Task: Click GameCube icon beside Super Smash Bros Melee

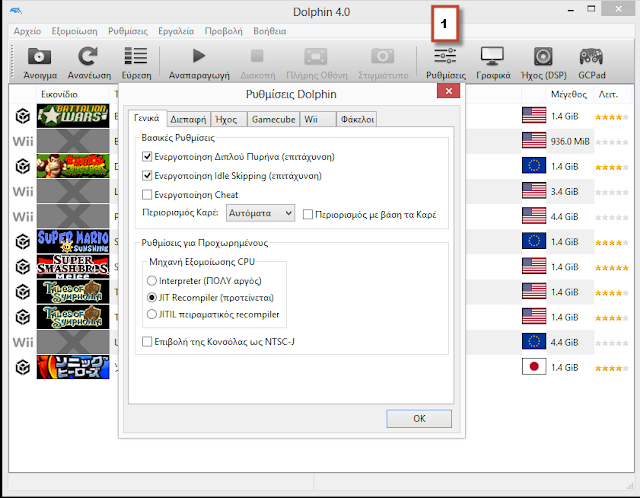Action: coord(23,267)
